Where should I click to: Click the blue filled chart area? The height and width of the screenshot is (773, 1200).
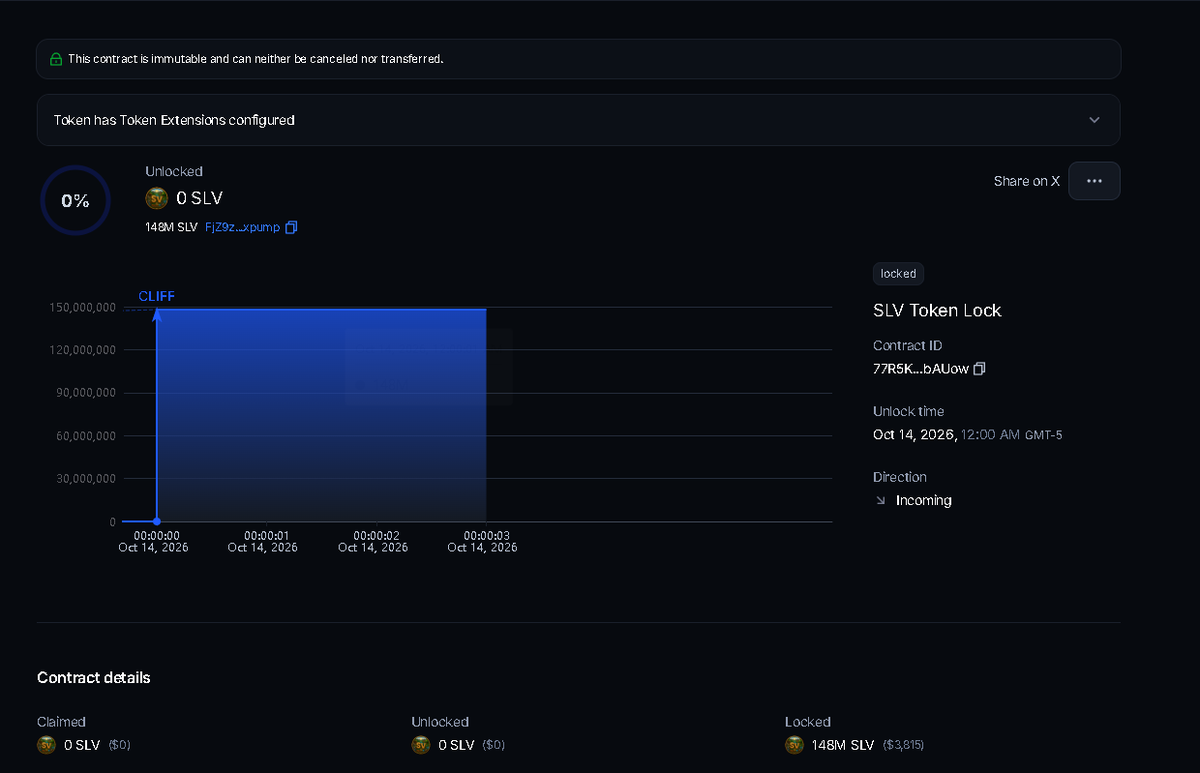tap(321, 415)
